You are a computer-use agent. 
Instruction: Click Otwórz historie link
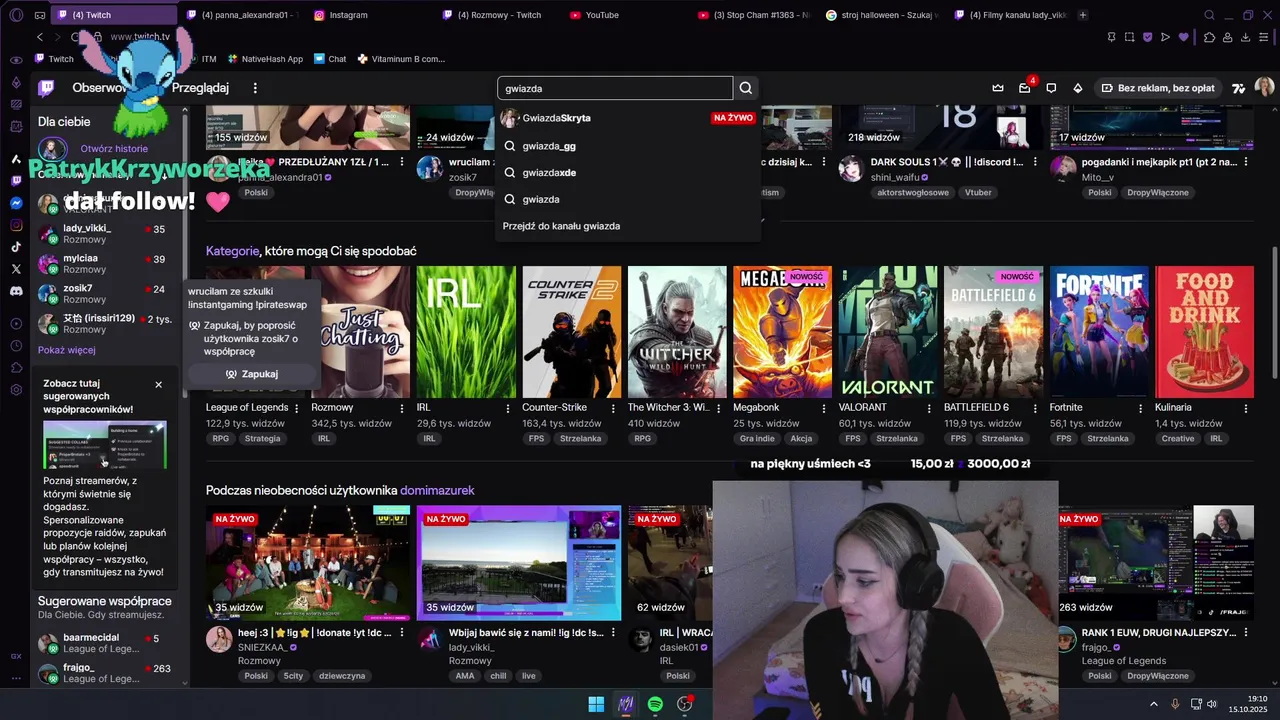click(x=114, y=149)
